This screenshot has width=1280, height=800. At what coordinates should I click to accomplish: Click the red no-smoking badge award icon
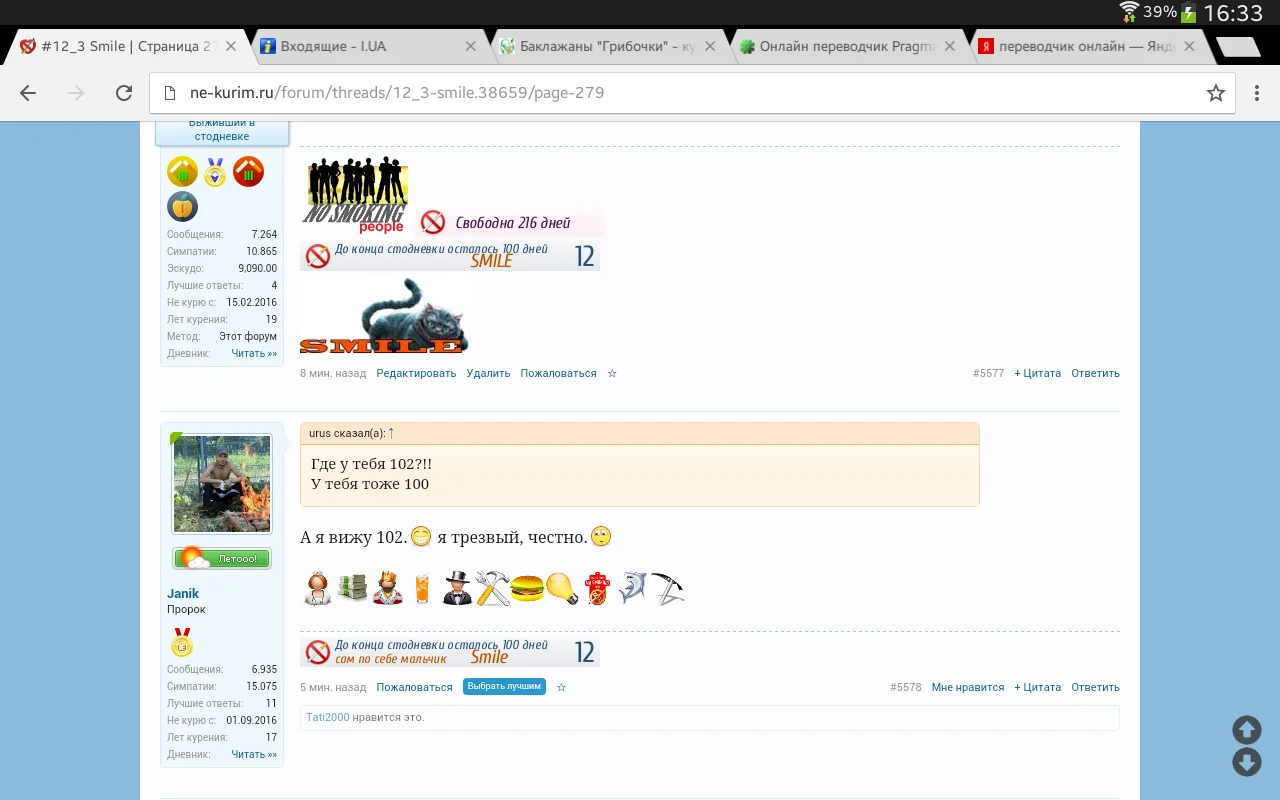(597, 588)
